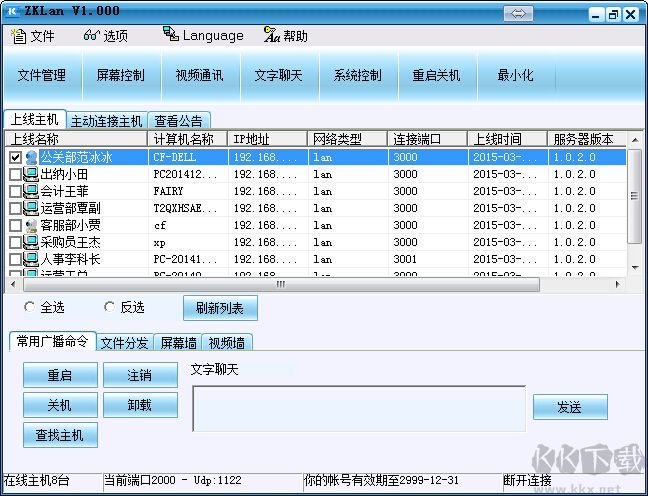Uncheck the 公关部范冰冰 host checkbox
The width and height of the screenshot is (648, 496).
(x=15, y=158)
